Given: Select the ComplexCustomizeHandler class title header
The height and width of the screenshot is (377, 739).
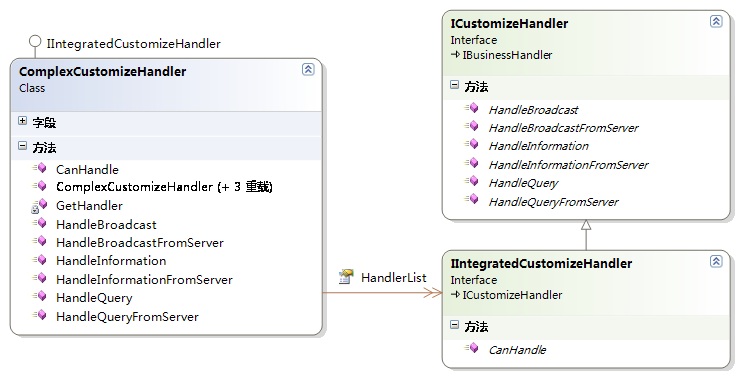Looking at the screenshot, I should [x=103, y=72].
